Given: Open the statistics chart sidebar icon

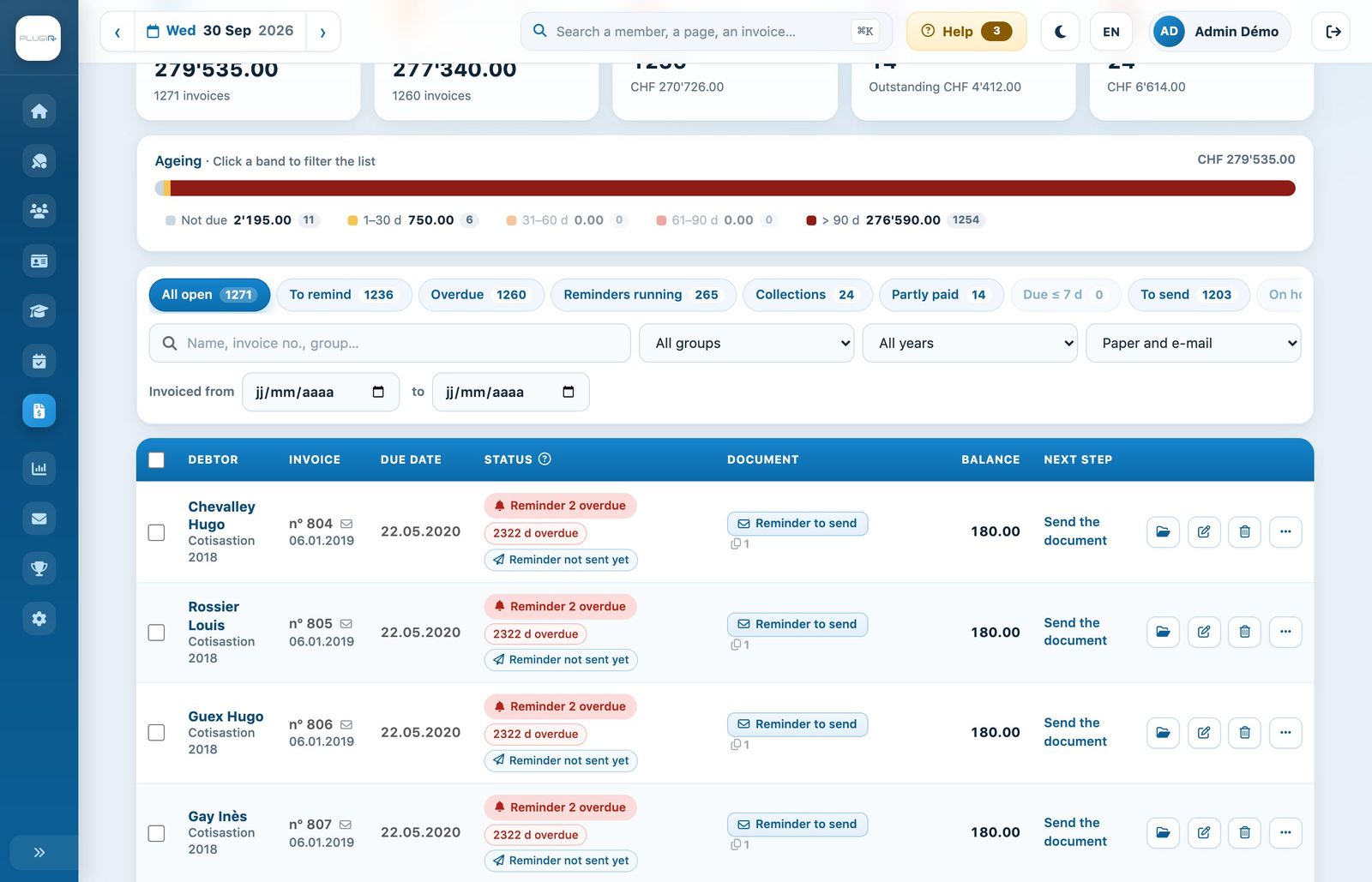Looking at the screenshot, I should tap(39, 468).
